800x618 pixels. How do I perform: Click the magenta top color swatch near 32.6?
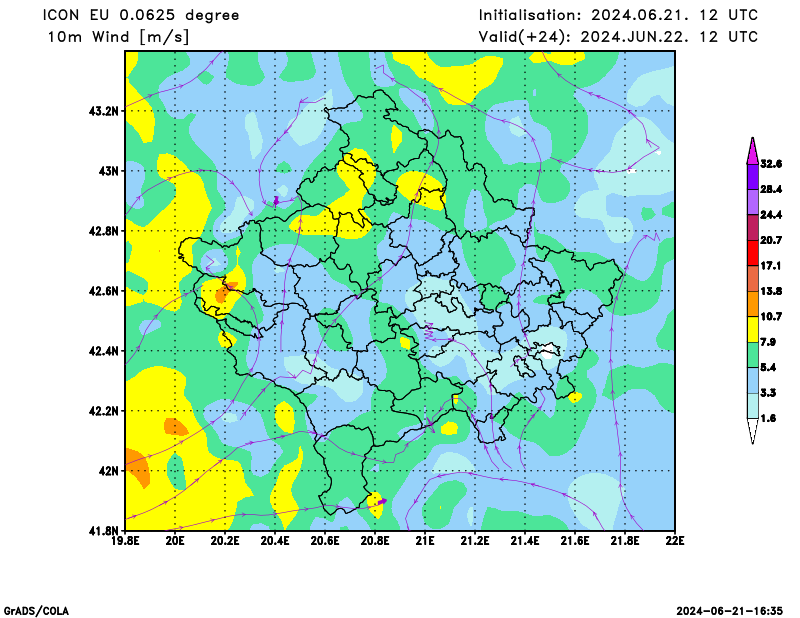coord(753,151)
